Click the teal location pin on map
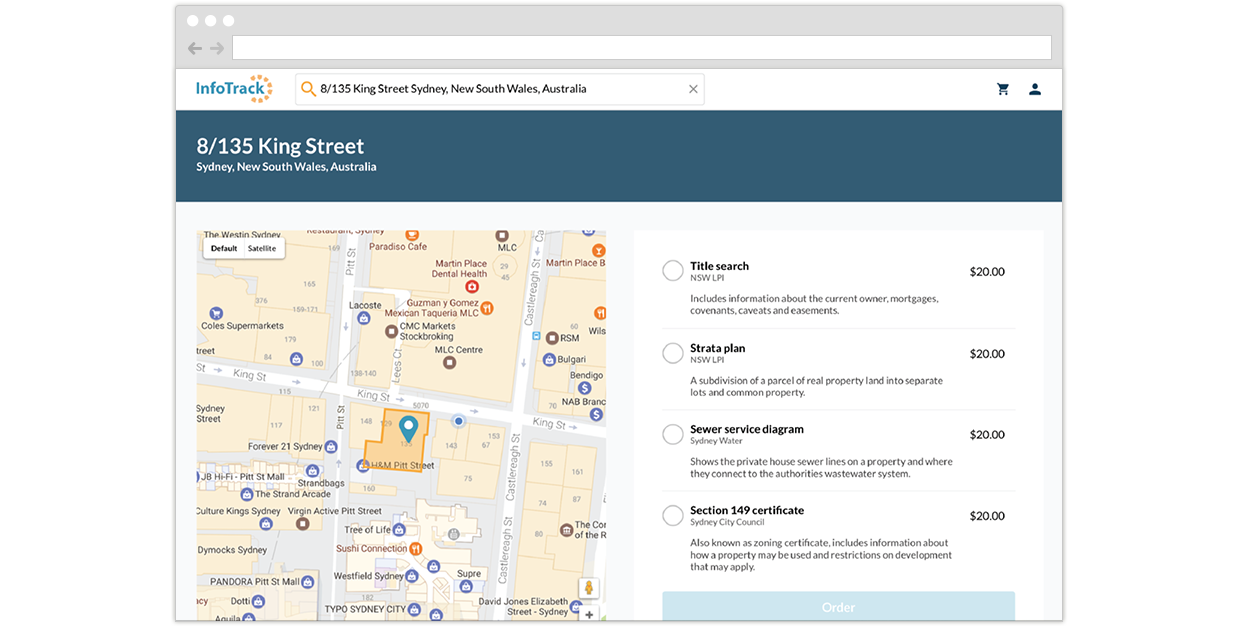Image resolution: width=1240 pixels, height=635 pixels. pyautogui.click(x=408, y=429)
